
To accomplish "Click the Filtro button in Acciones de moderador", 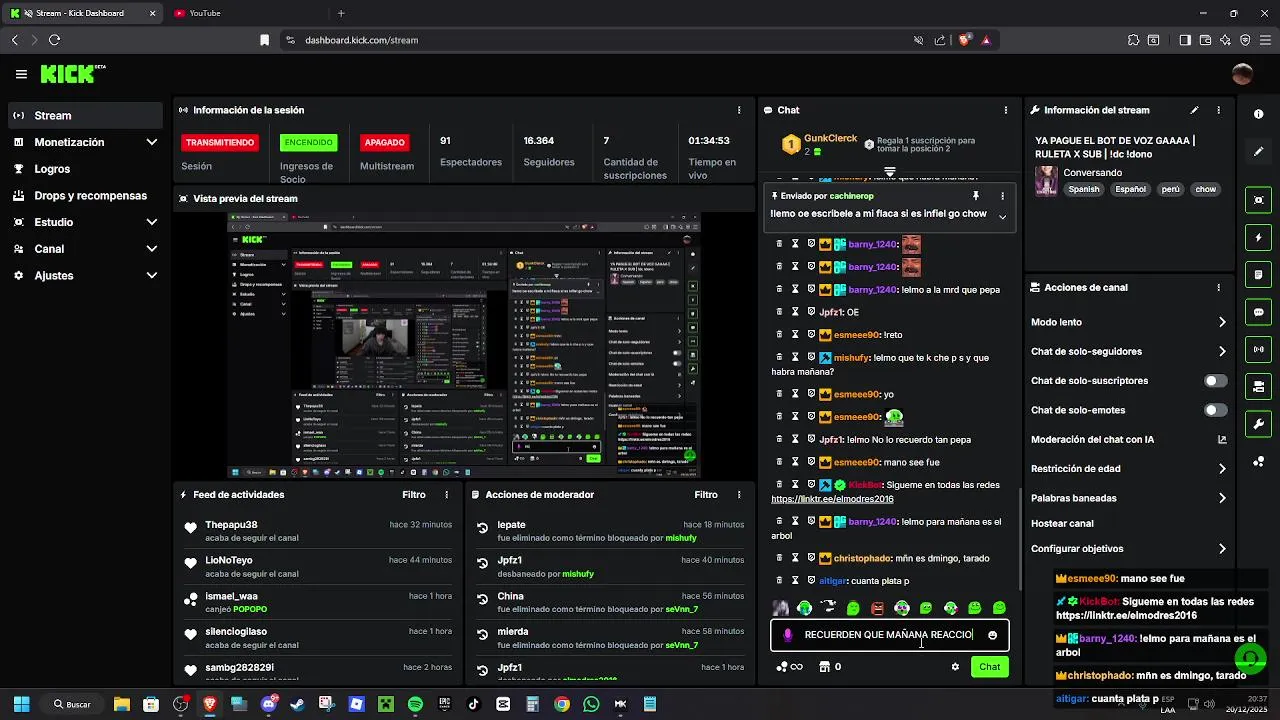I will point(706,495).
